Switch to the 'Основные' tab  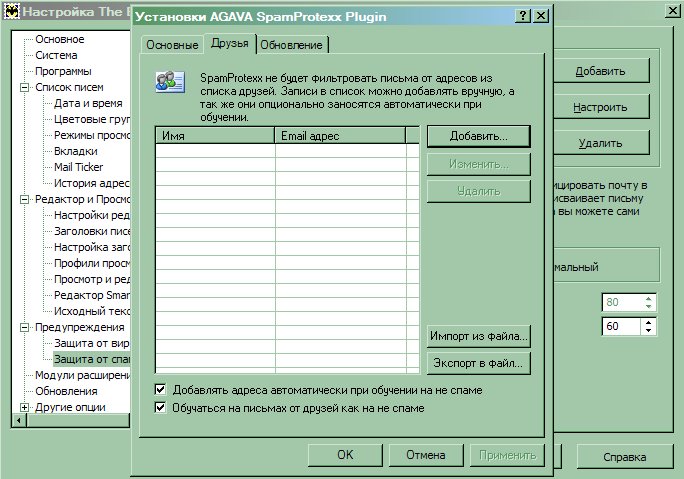coord(172,45)
